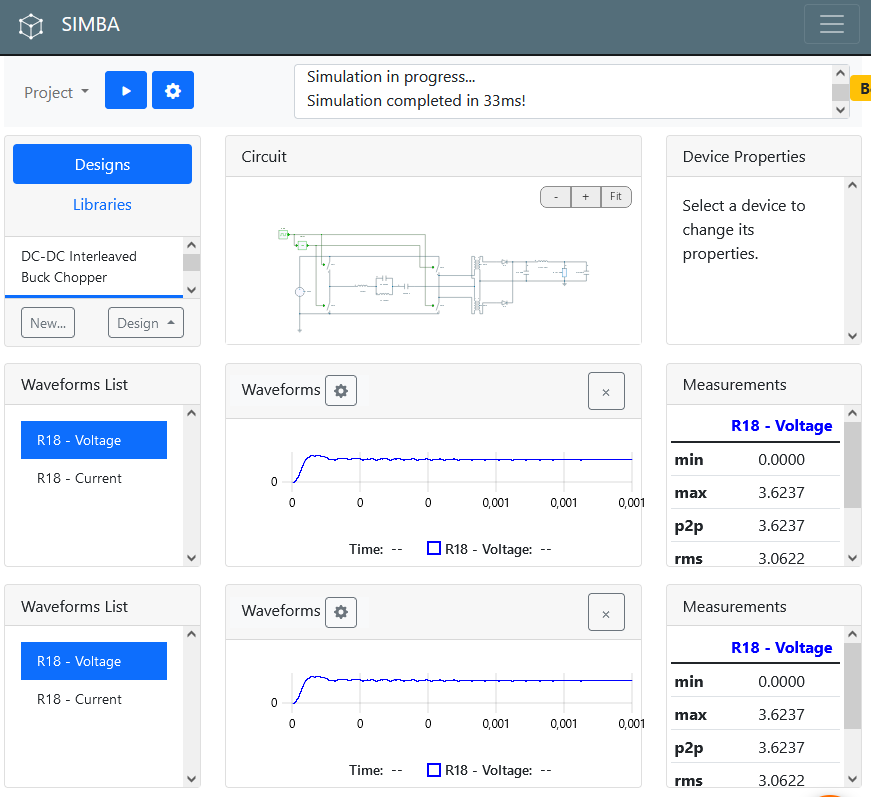Viewport: 871px width, 797px height.
Task: Select R18 - Current in upper Waveforms List
Action: click(x=94, y=478)
